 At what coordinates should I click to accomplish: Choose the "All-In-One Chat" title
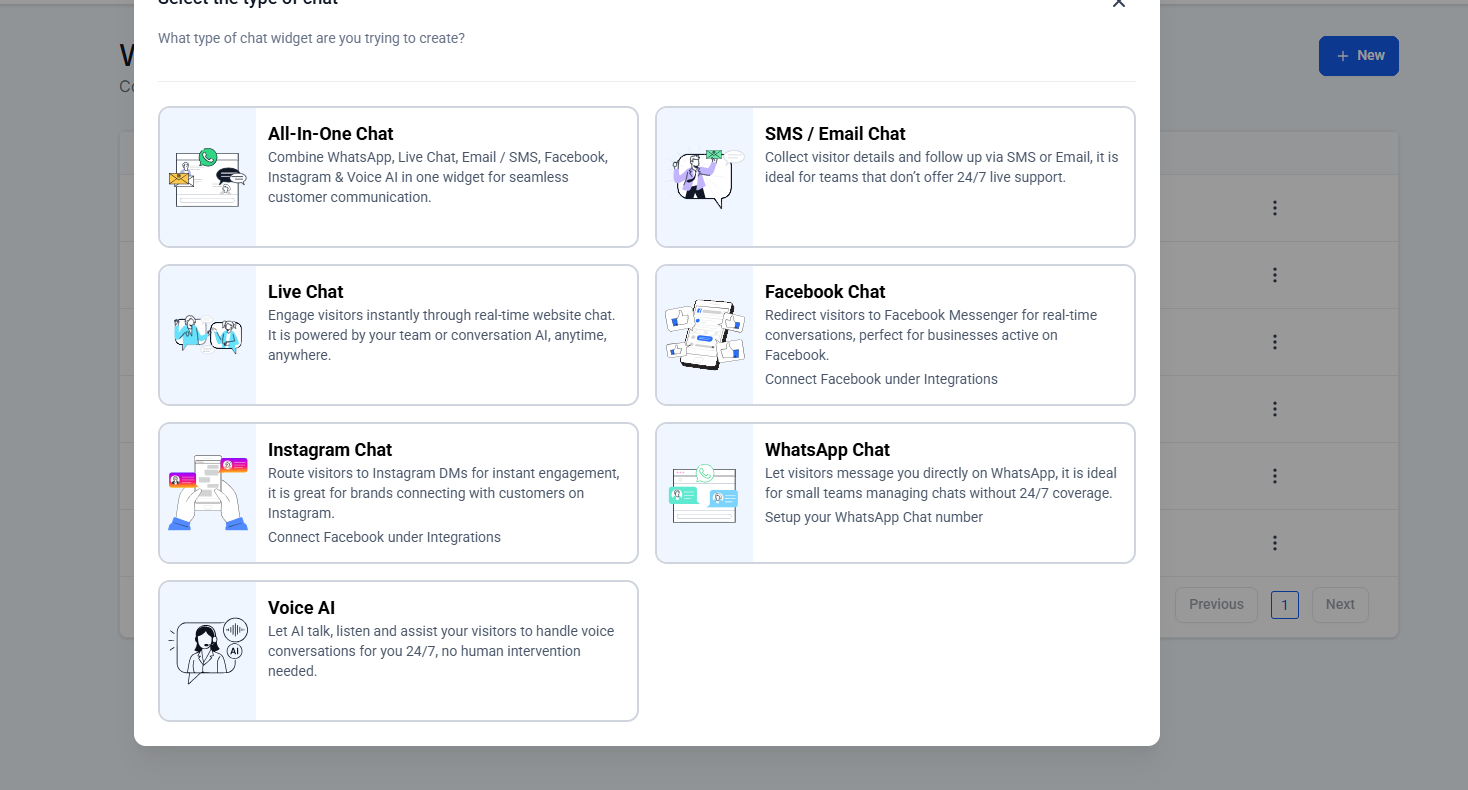[x=331, y=134]
